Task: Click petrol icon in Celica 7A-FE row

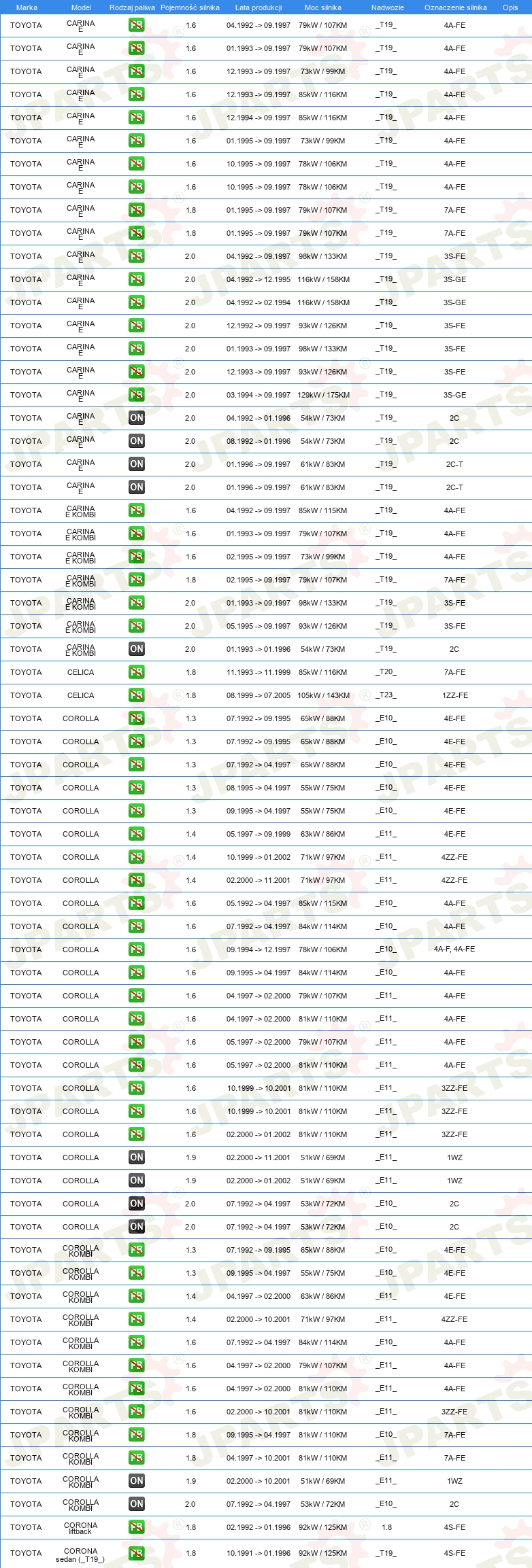Action: tap(136, 672)
